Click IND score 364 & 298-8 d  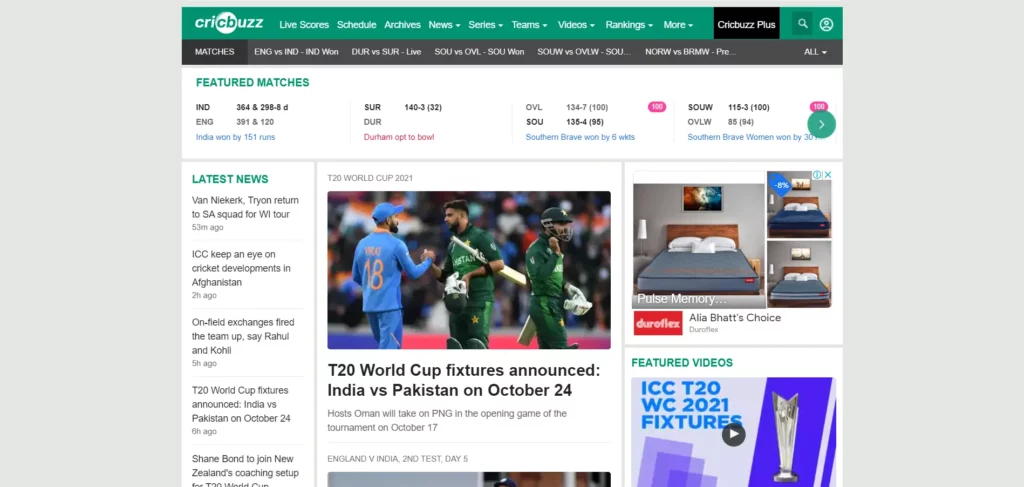click(262, 107)
